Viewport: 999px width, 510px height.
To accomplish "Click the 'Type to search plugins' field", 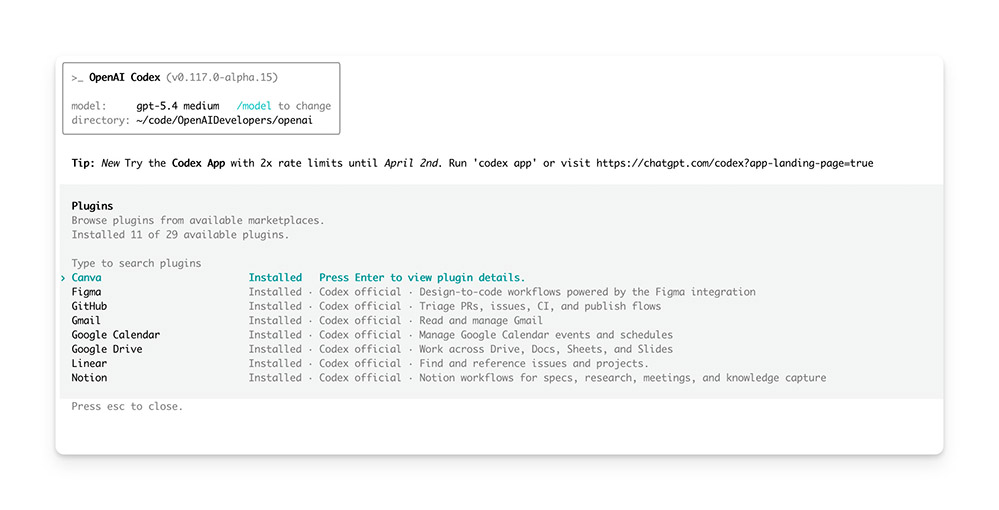I will tap(136, 263).
